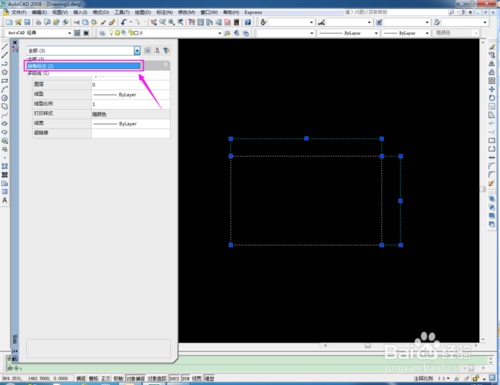
Task: Open the Undo history dropdown arrow
Action: tap(131, 22)
